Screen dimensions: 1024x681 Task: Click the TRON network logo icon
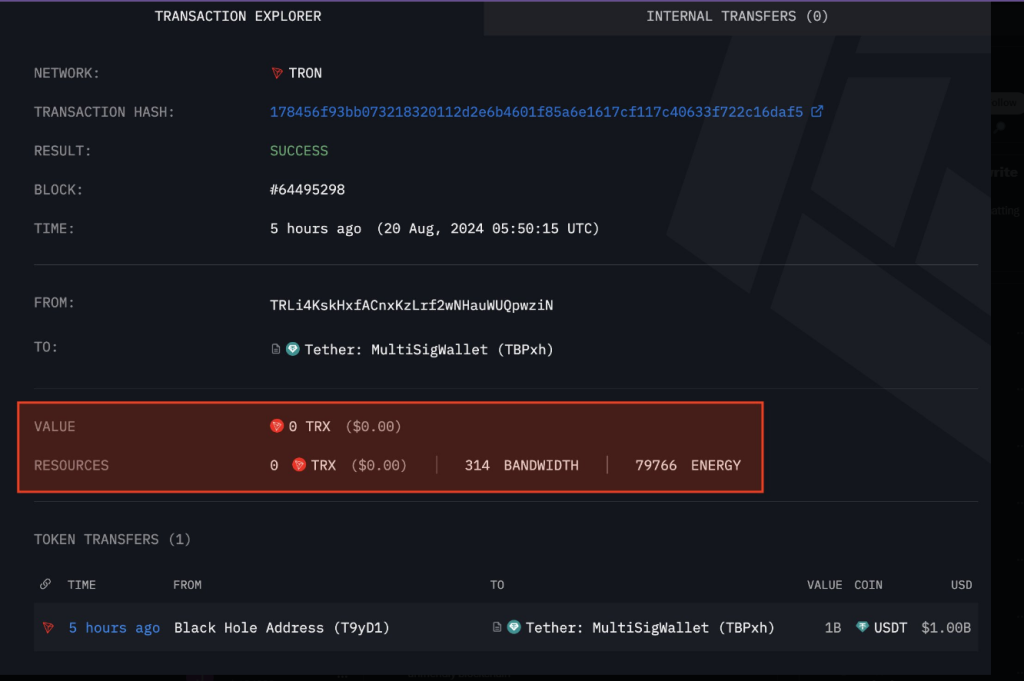click(x=277, y=73)
